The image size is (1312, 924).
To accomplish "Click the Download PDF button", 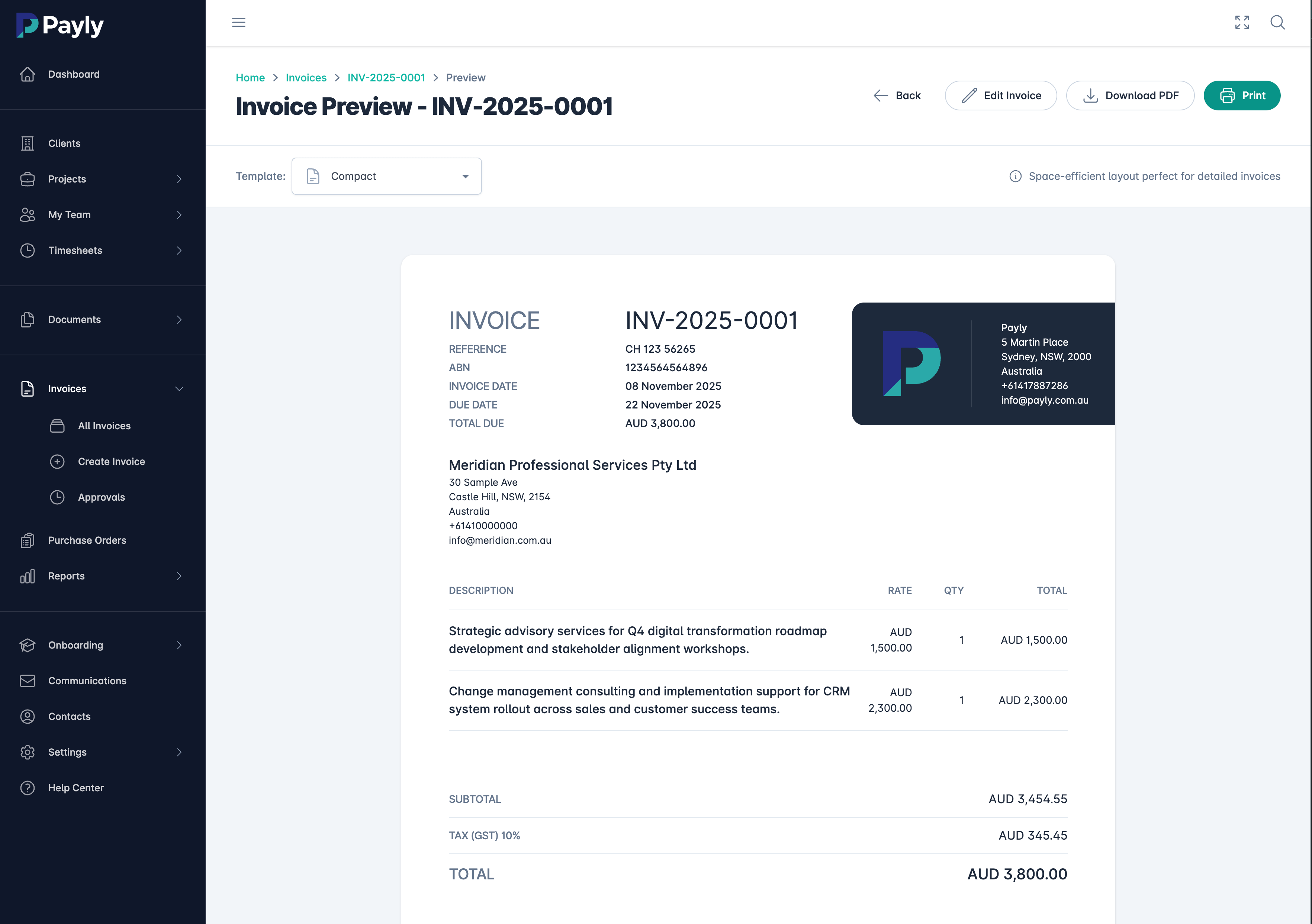I will [1130, 96].
